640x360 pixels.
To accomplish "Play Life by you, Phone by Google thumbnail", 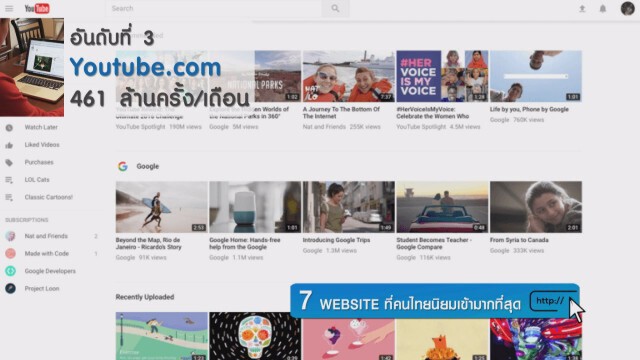I will click(x=536, y=76).
